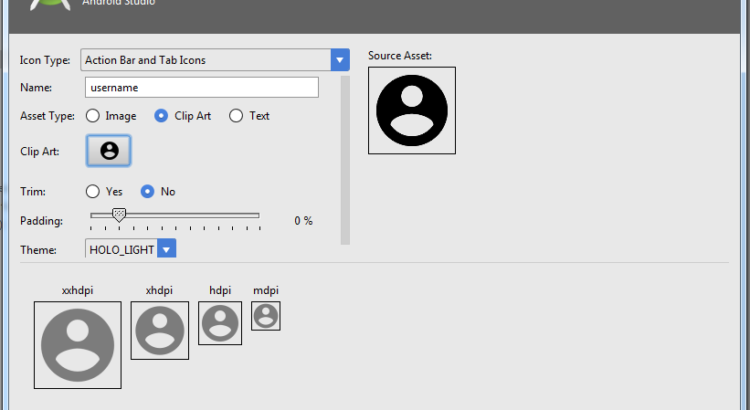
Task: Click the Android Studio logo in header
Action: coord(50,5)
